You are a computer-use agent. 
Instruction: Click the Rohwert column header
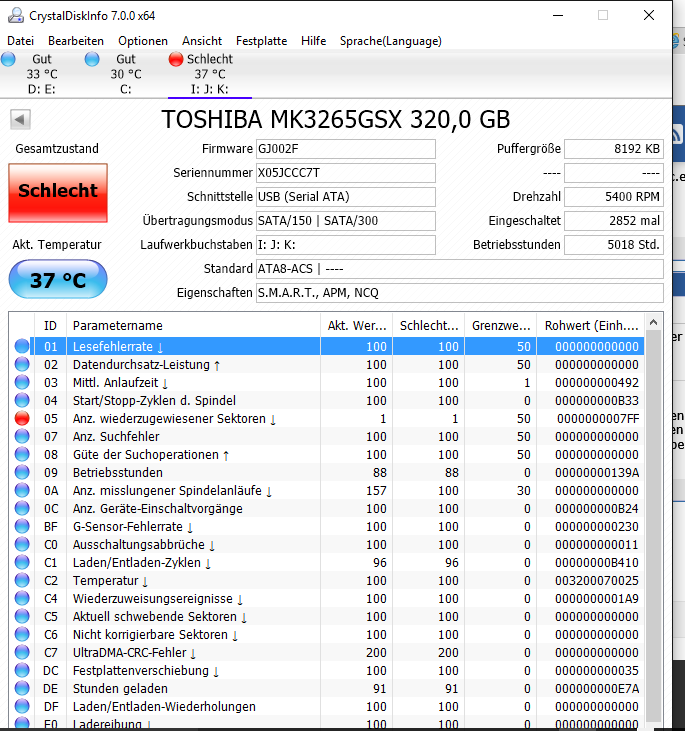(591, 325)
